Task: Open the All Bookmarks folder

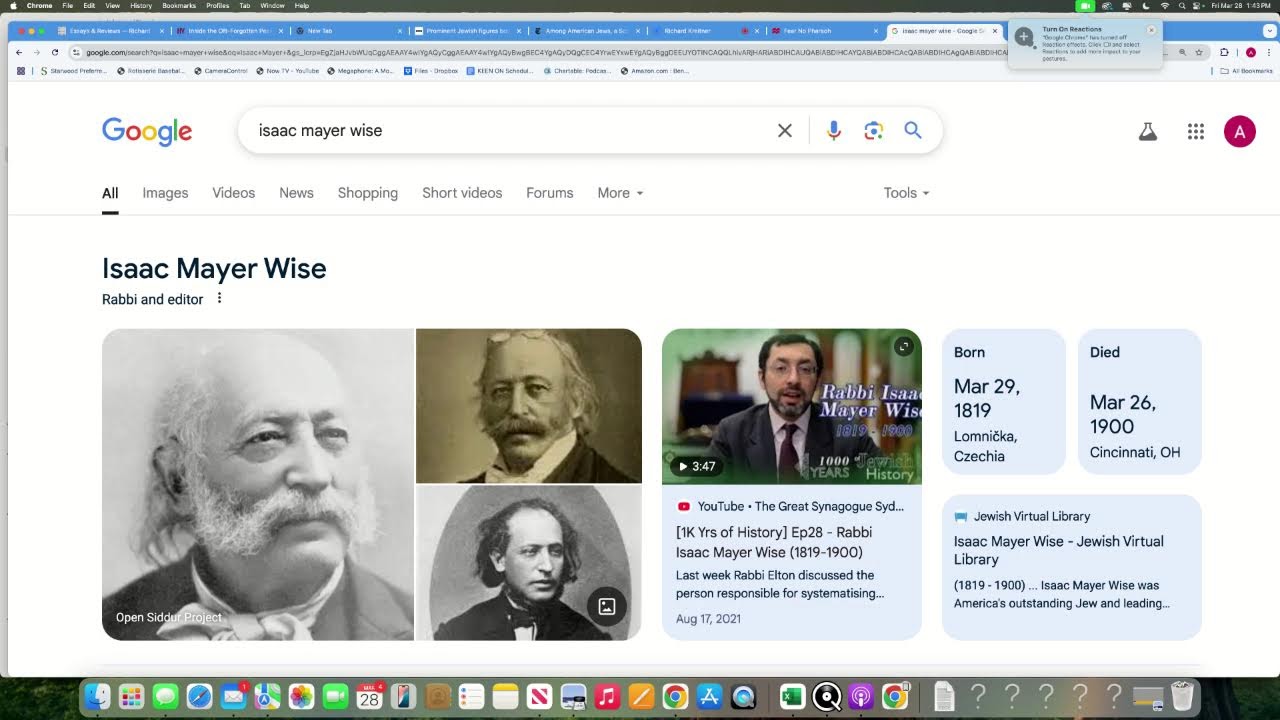Action: pyautogui.click(x=1247, y=71)
